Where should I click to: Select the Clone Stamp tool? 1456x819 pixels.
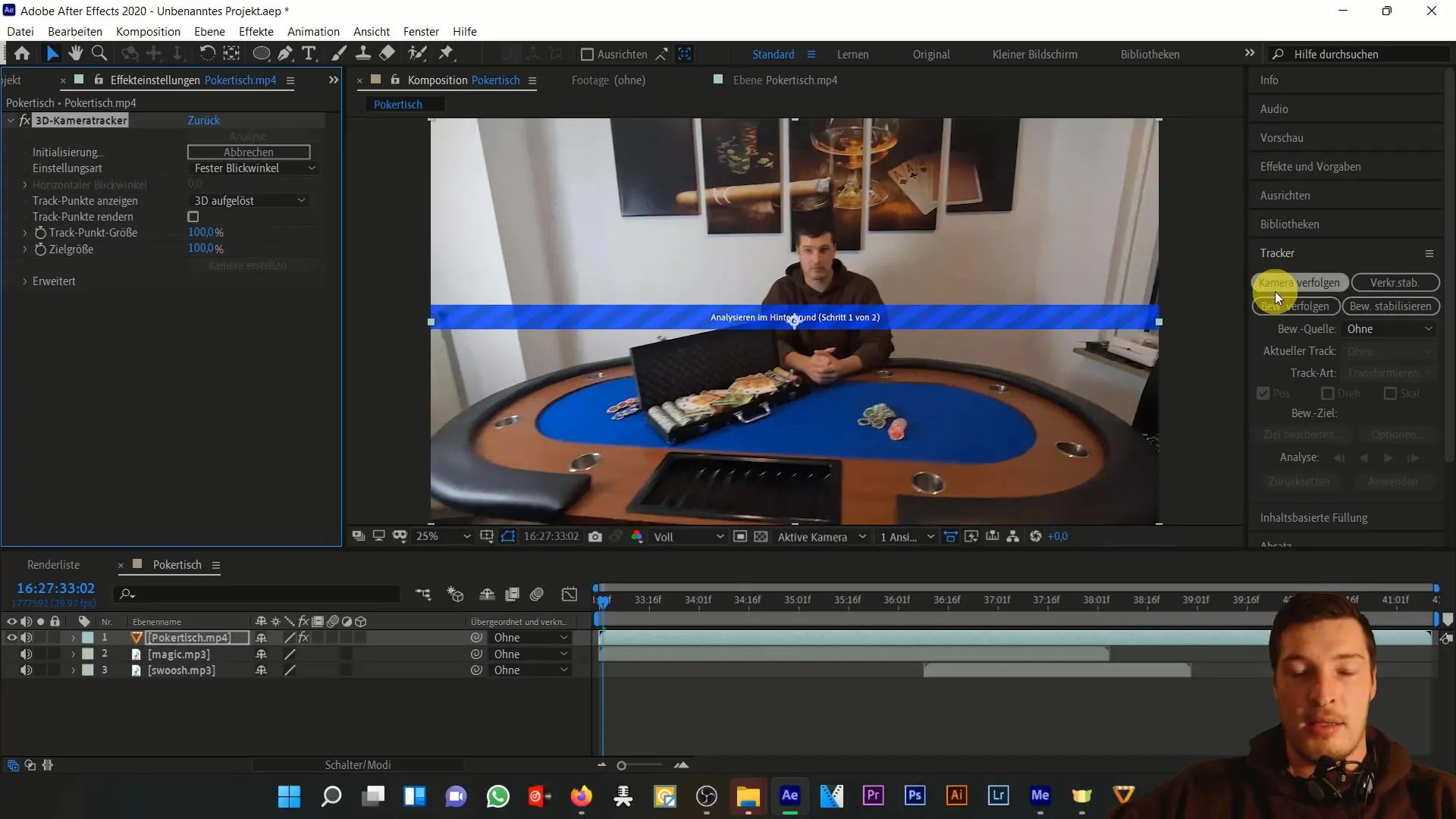click(363, 54)
